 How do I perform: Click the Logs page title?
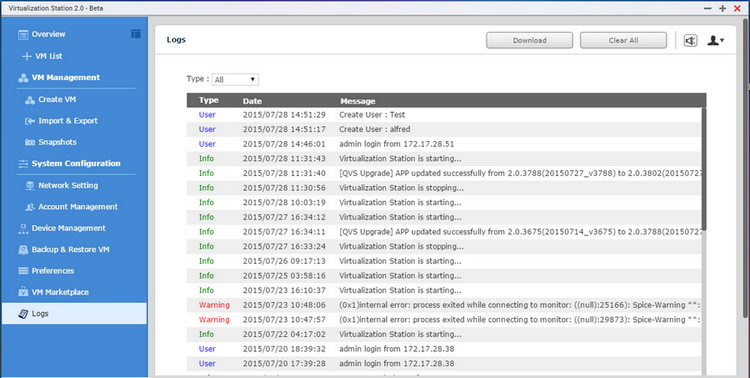176,40
